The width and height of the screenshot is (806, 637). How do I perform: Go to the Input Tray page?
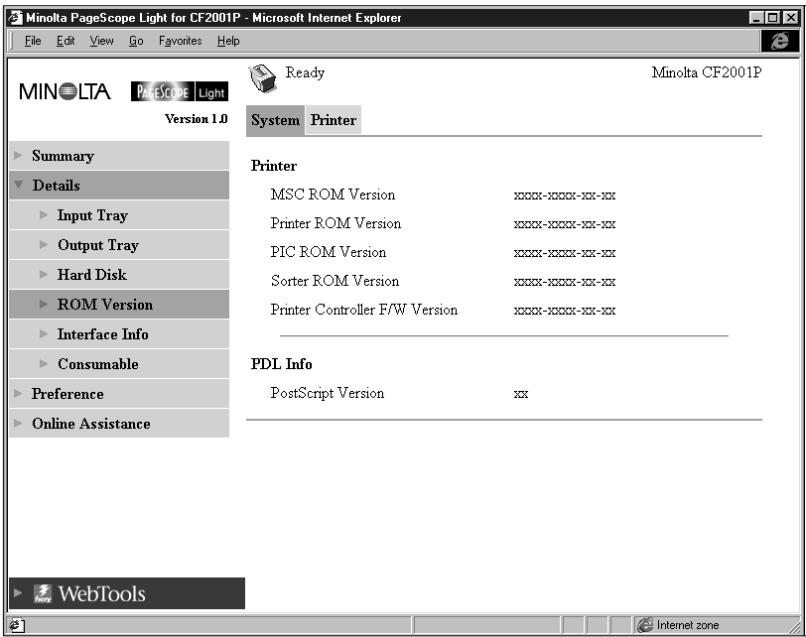click(x=93, y=215)
